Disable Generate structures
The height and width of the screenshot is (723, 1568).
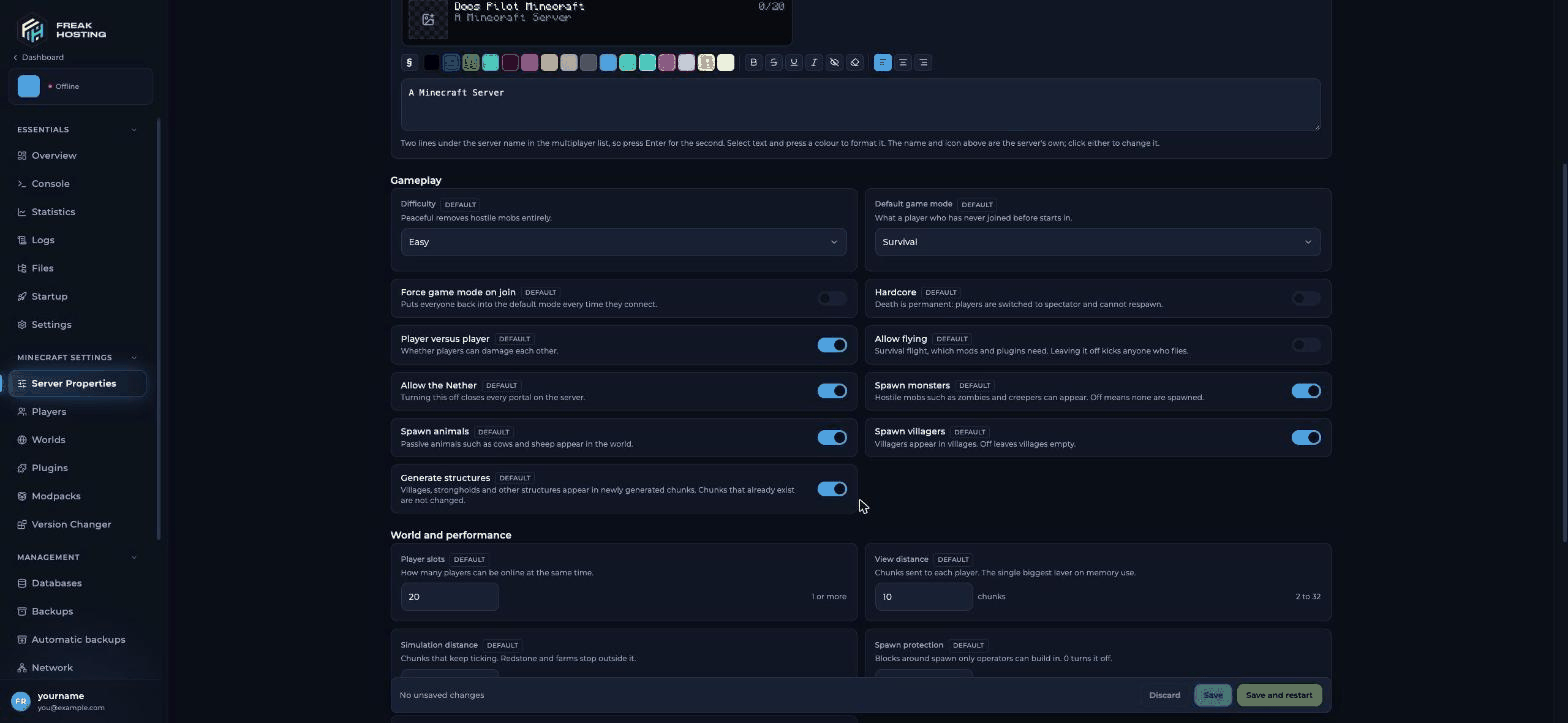coord(832,489)
